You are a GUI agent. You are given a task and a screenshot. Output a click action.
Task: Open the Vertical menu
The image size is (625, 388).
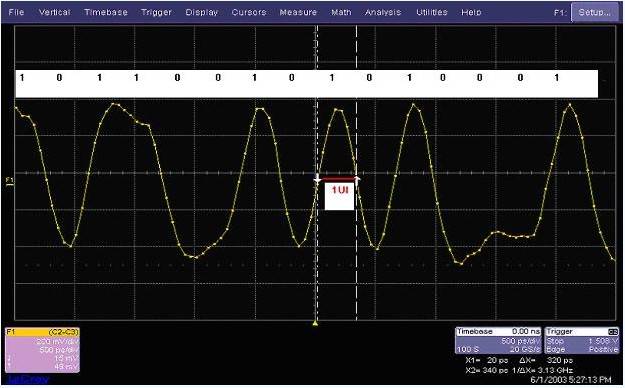(x=55, y=12)
